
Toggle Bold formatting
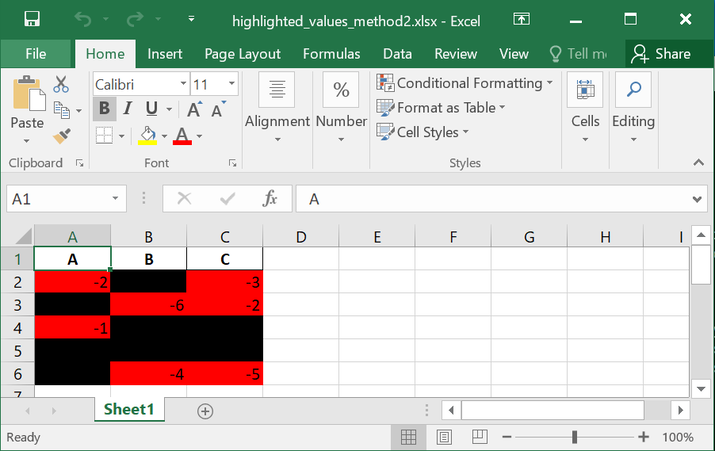pyautogui.click(x=104, y=109)
